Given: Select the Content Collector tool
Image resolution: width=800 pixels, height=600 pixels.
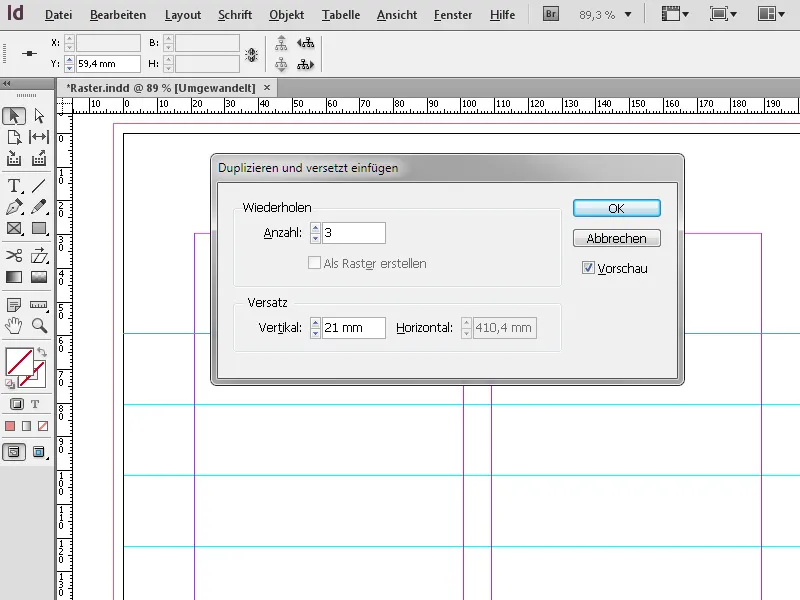Looking at the screenshot, I should (x=14, y=159).
